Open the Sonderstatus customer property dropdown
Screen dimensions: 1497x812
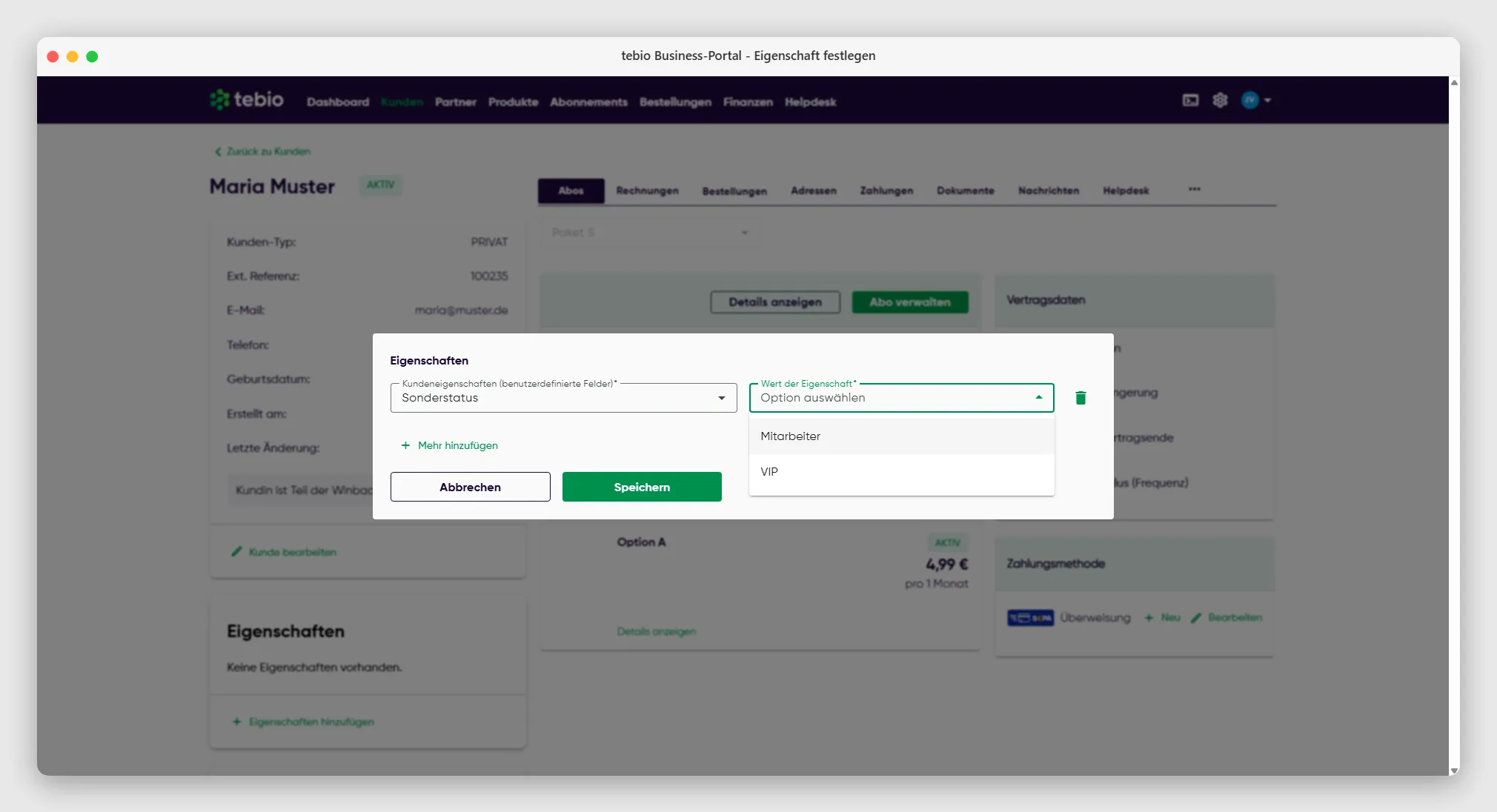click(x=563, y=398)
